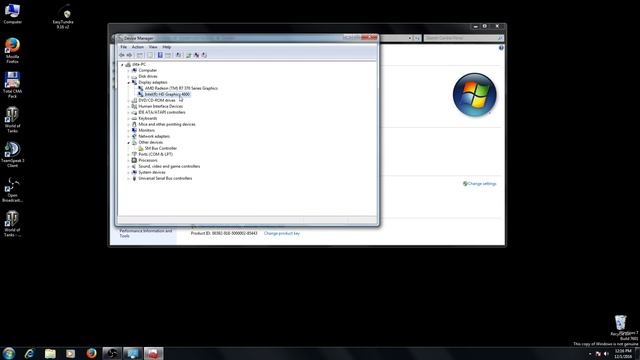Screen dimensions: 640x360
Task: Collapse the Other devices category arrow
Action: (x=128, y=142)
